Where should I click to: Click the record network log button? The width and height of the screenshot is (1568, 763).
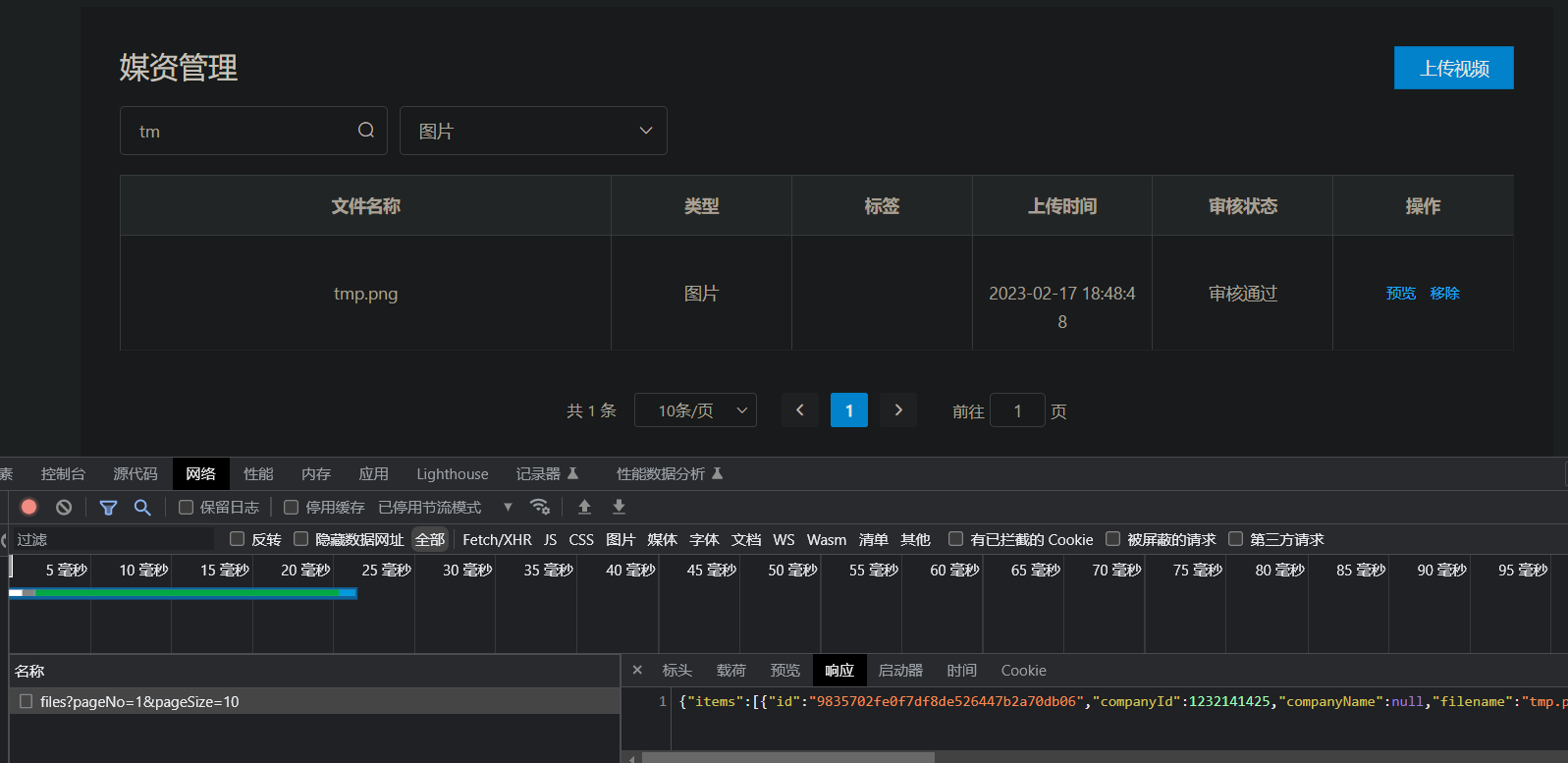pos(29,507)
